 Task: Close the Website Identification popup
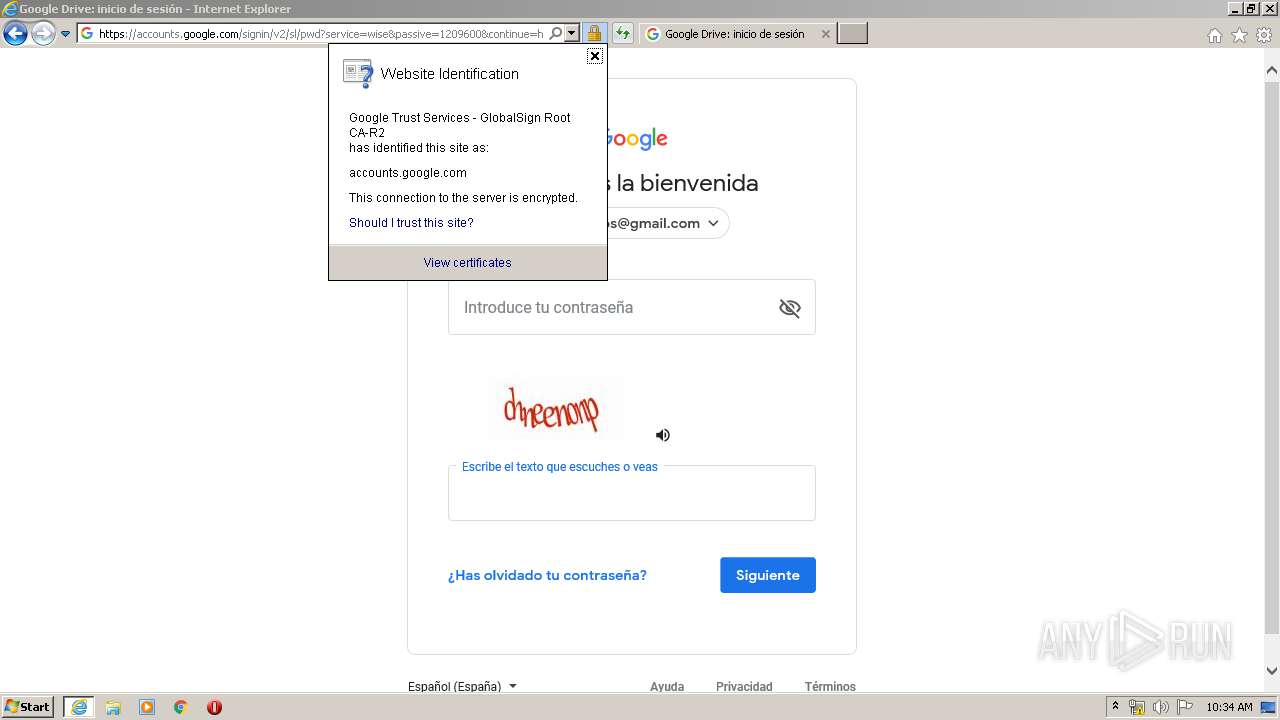(x=595, y=56)
